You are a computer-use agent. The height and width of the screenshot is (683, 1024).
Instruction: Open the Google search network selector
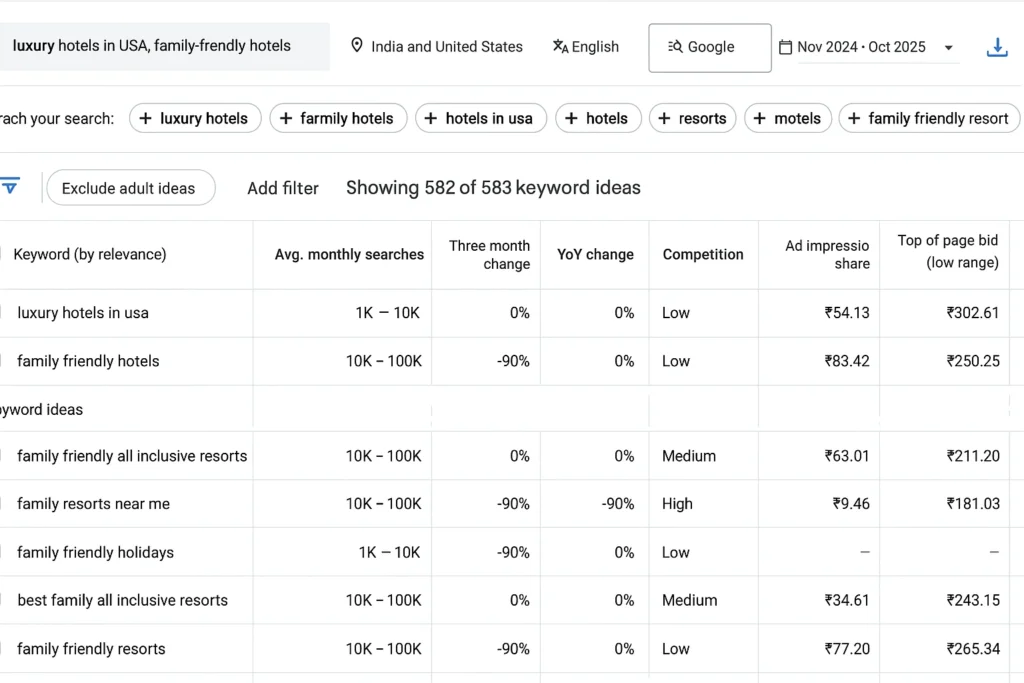(x=709, y=47)
